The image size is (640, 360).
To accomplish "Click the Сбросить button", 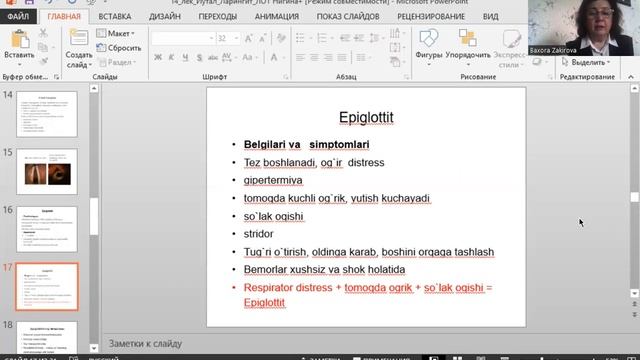I will (119, 48).
